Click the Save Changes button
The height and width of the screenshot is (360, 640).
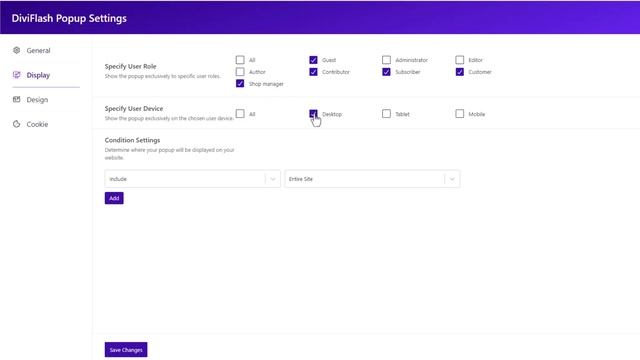pos(126,350)
